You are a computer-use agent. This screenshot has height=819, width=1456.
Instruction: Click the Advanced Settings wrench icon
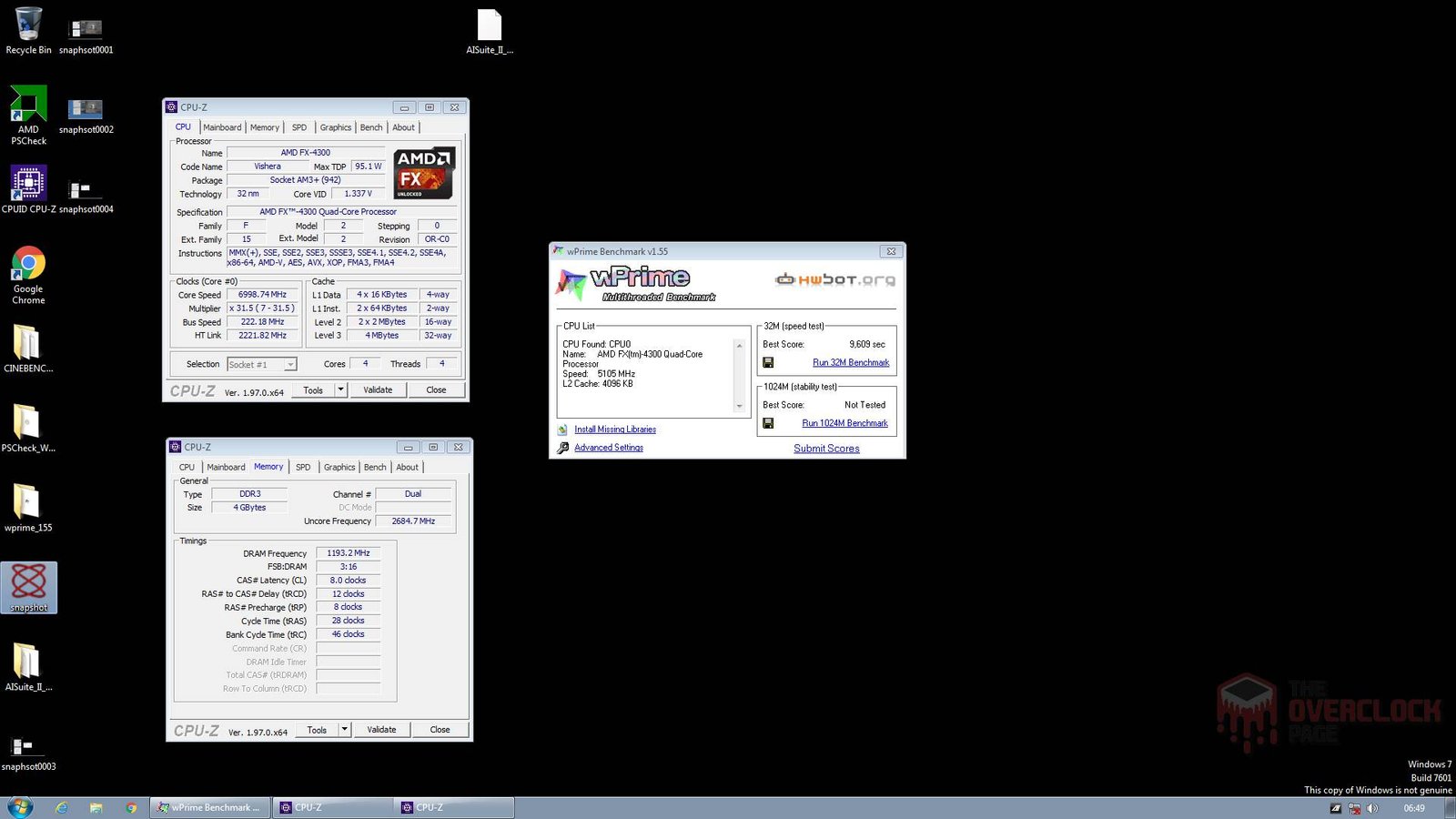point(563,448)
